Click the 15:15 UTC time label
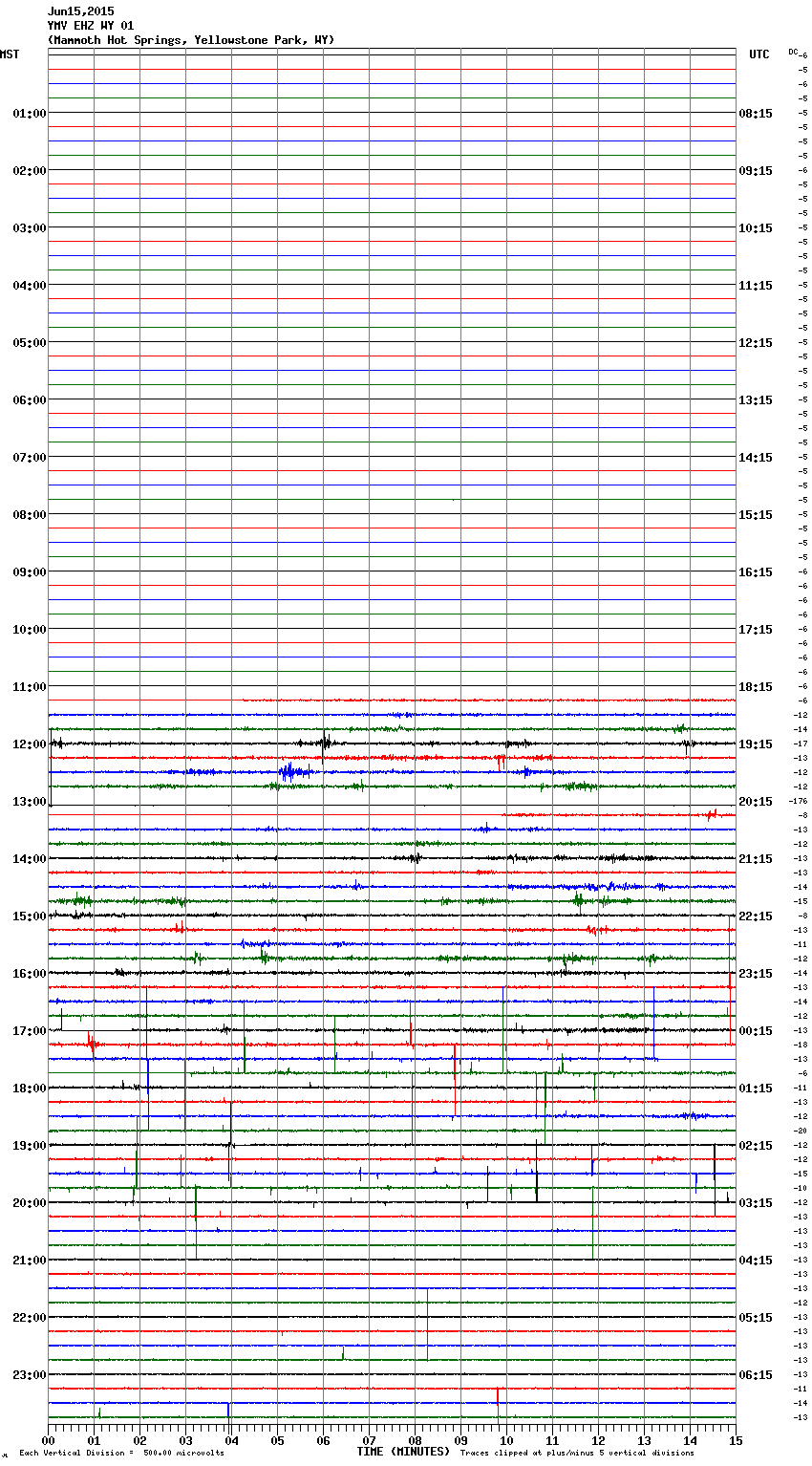The height and width of the screenshot is (1466, 812). click(756, 515)
